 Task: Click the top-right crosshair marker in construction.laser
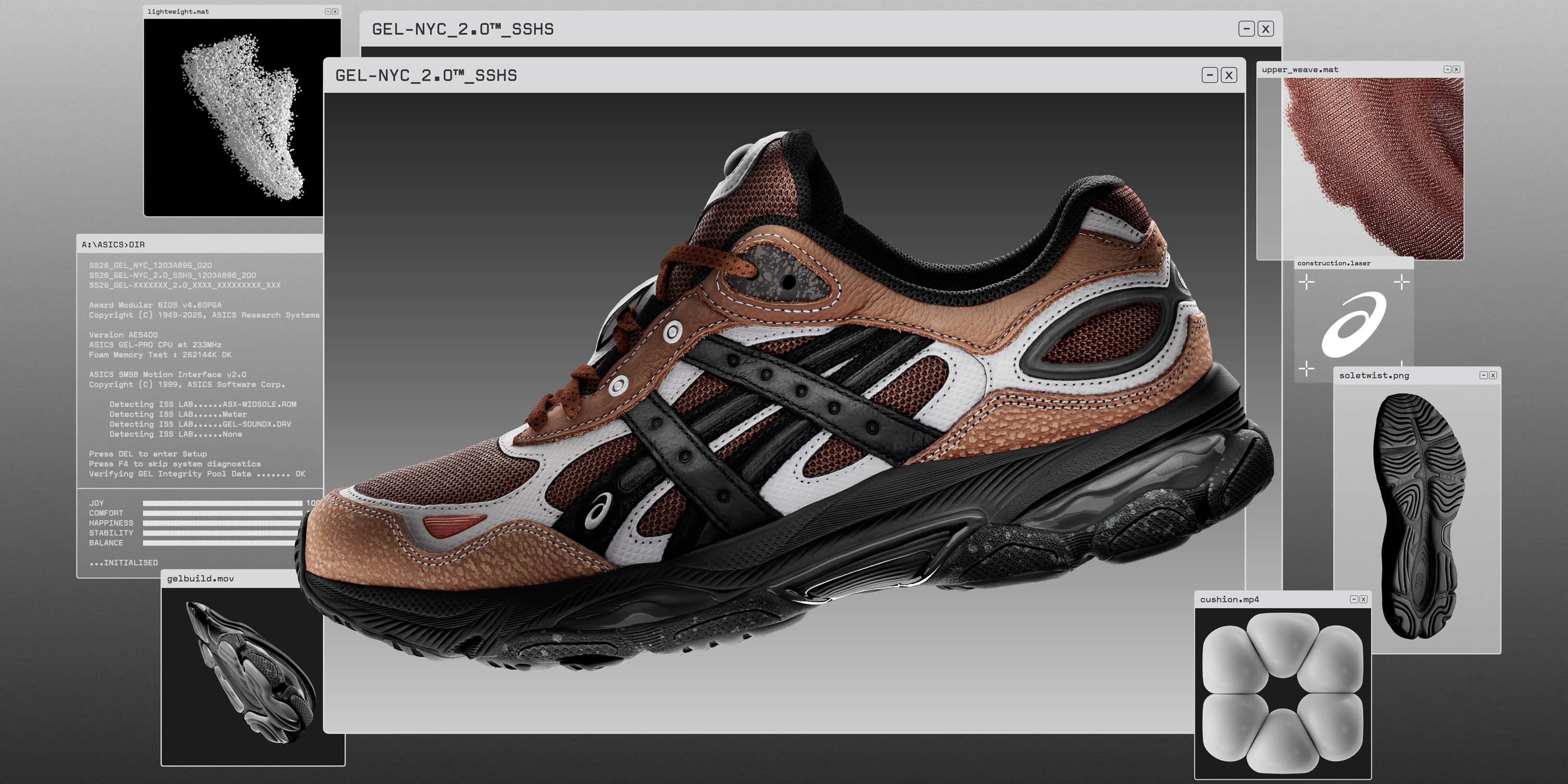1401,282
